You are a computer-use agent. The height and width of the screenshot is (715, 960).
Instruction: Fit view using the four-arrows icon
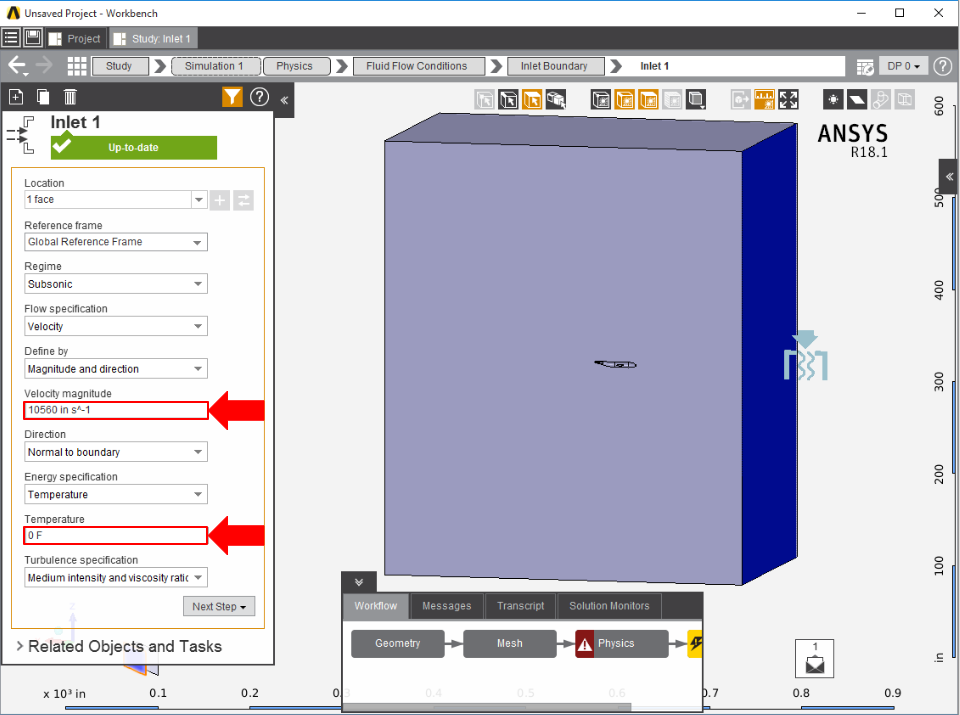pos(788,99)
